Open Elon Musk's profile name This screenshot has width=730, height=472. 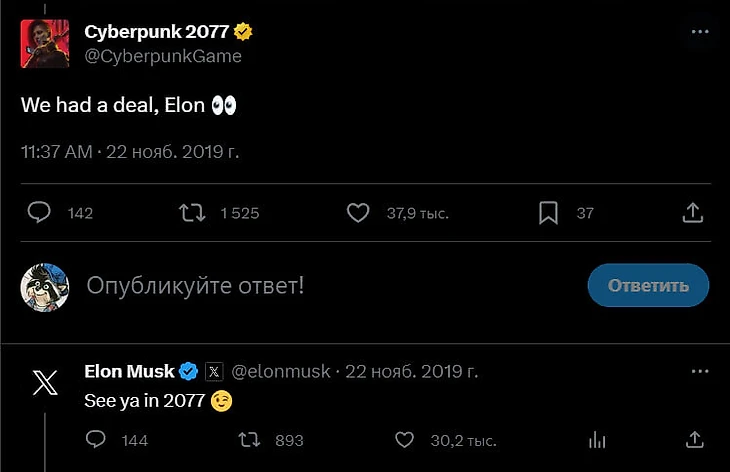pyautogui.click(x=130, y=371)
